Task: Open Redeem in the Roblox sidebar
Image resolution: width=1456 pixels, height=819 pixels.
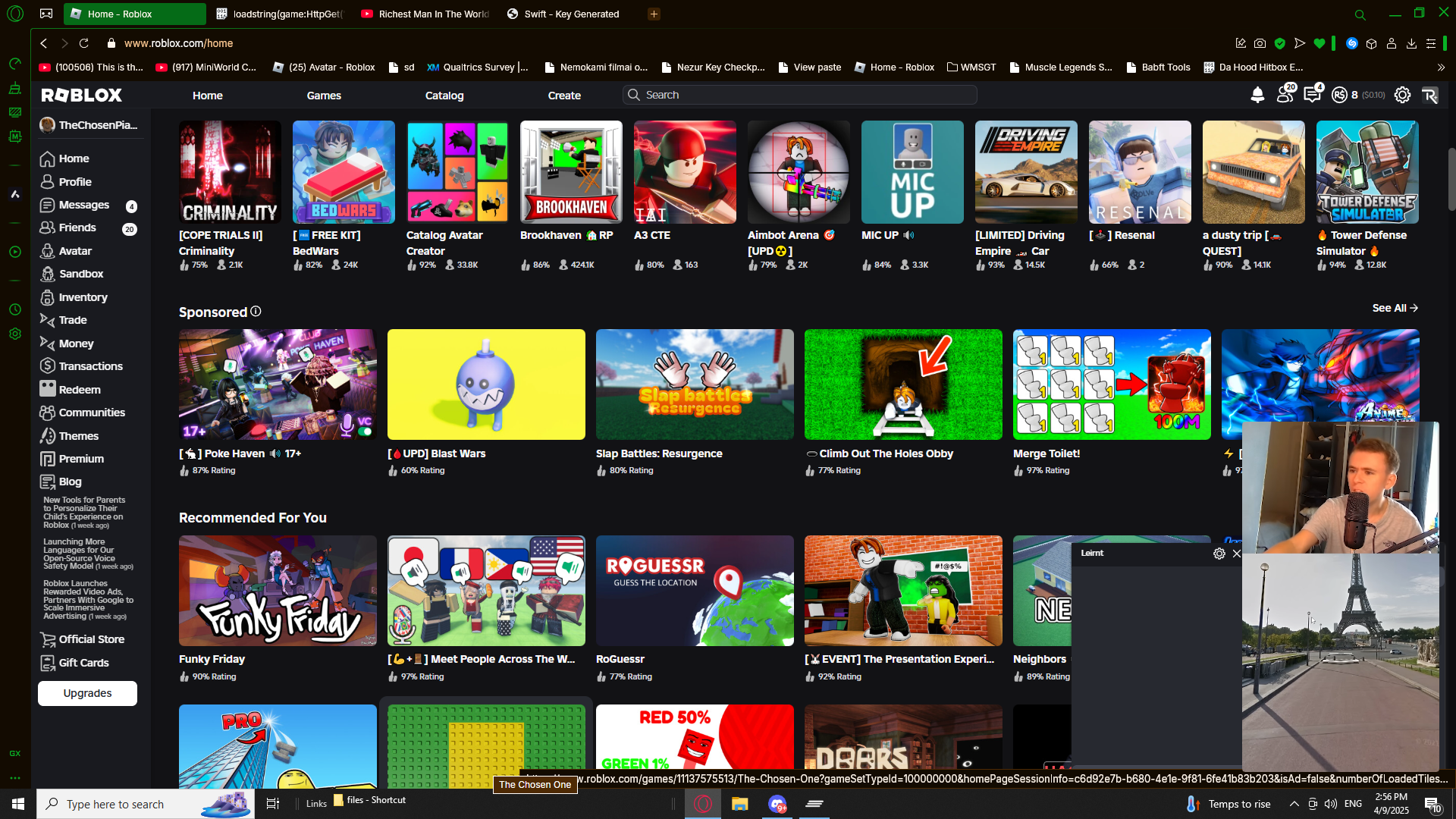Action: [x=80, y=390]
